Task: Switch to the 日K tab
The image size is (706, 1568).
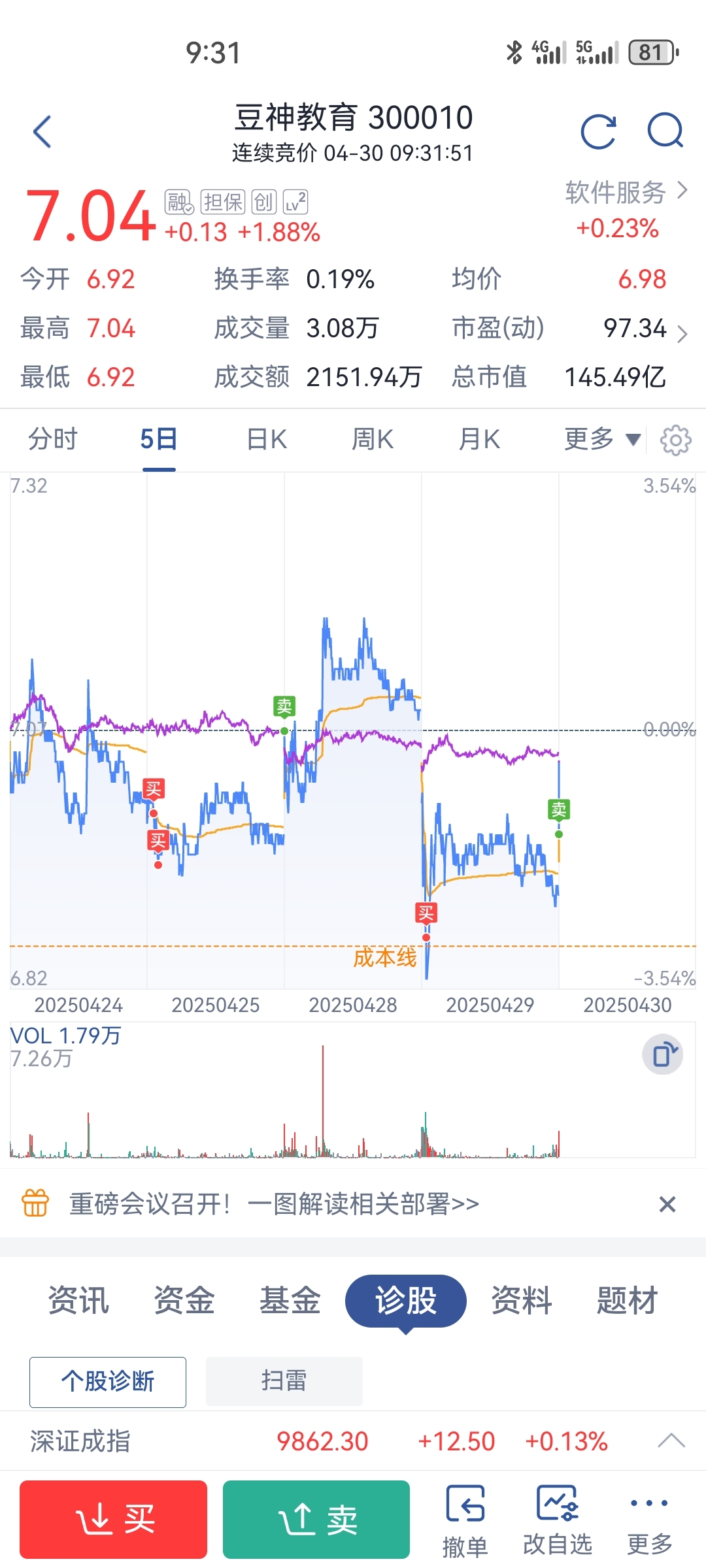Action: pos(267,439)
